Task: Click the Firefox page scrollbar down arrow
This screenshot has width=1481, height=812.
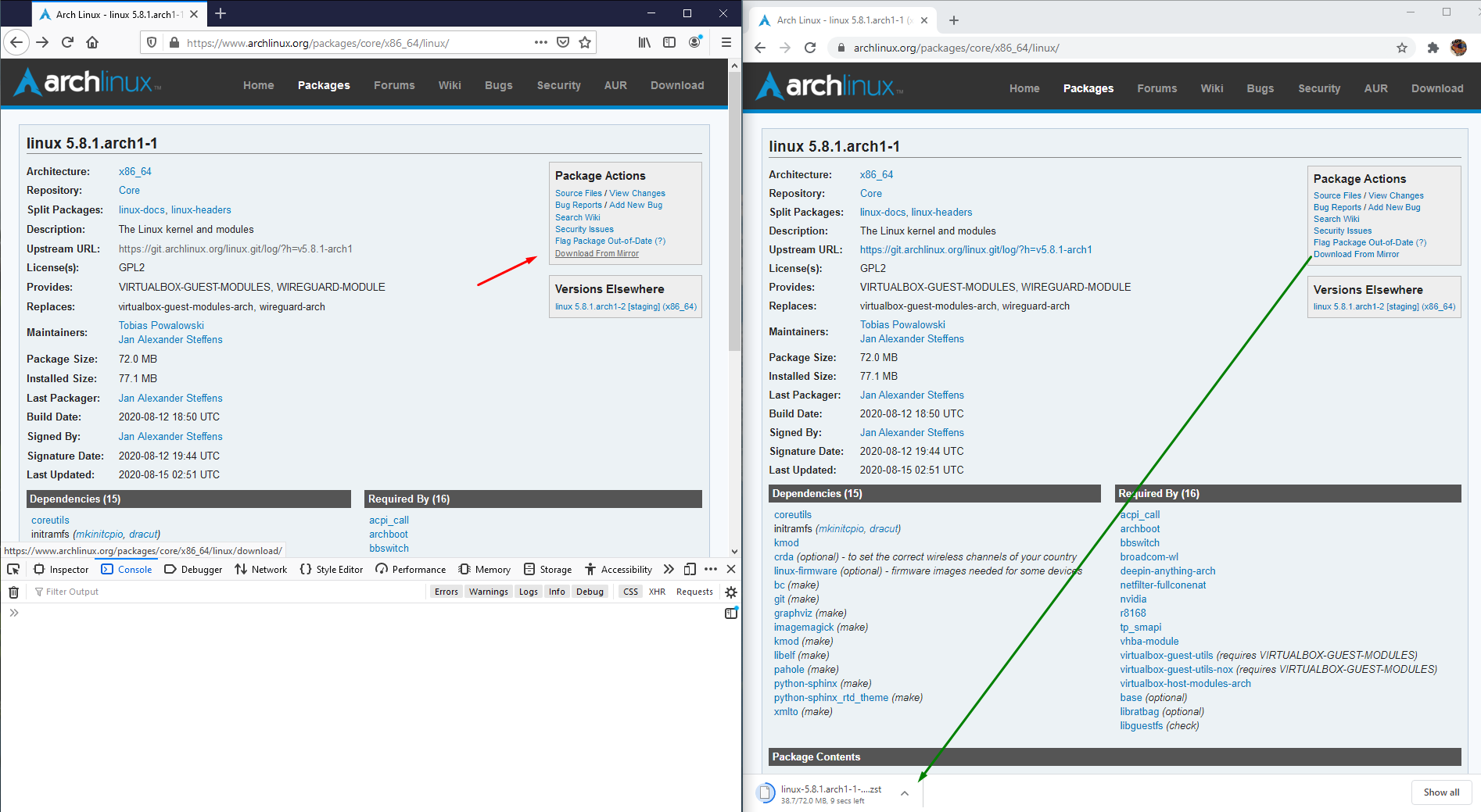Action: (x=734, y=552)
